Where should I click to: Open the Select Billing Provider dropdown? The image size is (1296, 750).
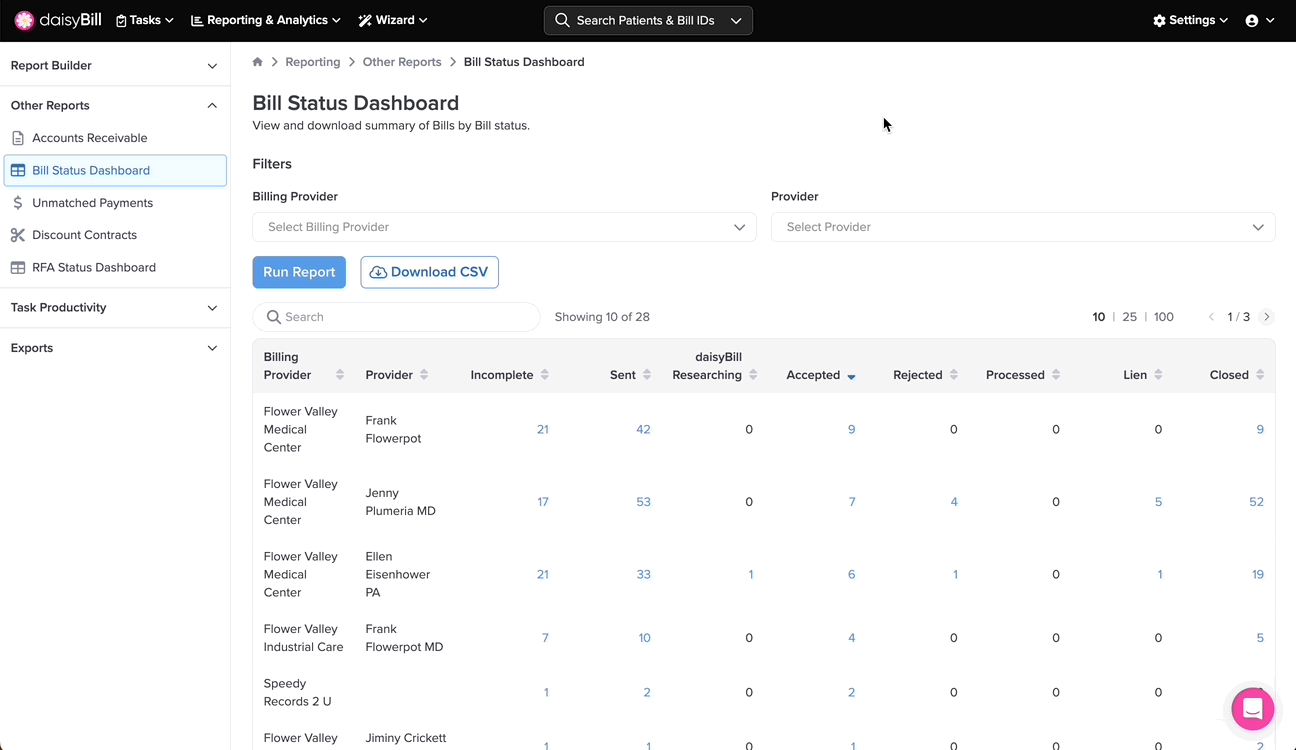coord(504,227)
